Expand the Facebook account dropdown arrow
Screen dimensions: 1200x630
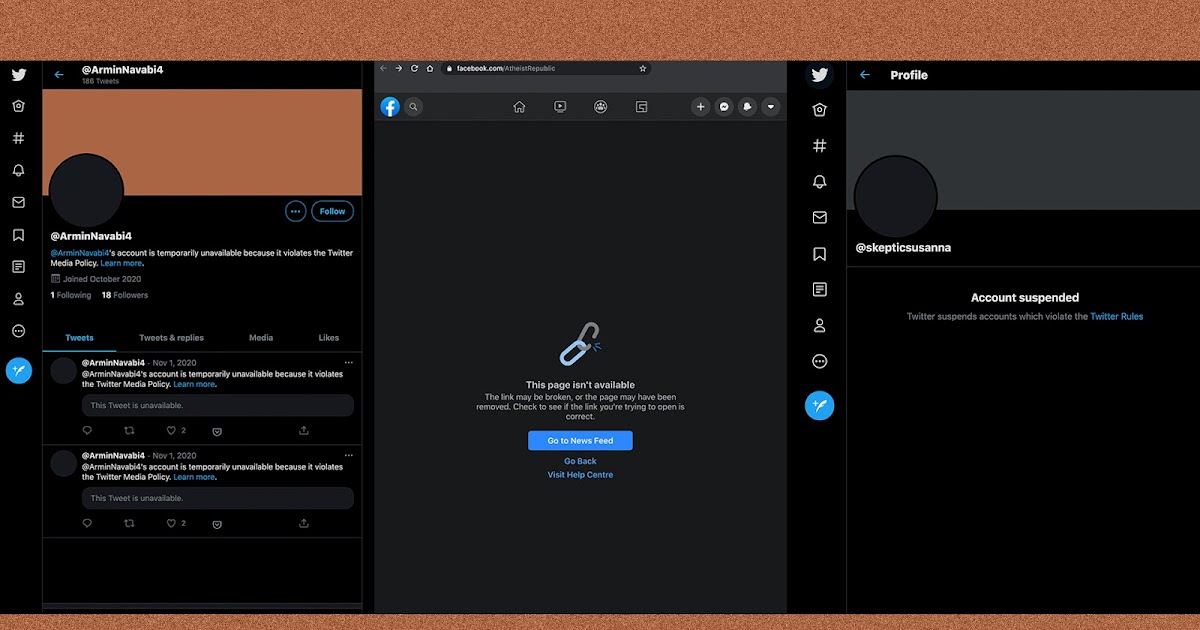pos(771,106)
